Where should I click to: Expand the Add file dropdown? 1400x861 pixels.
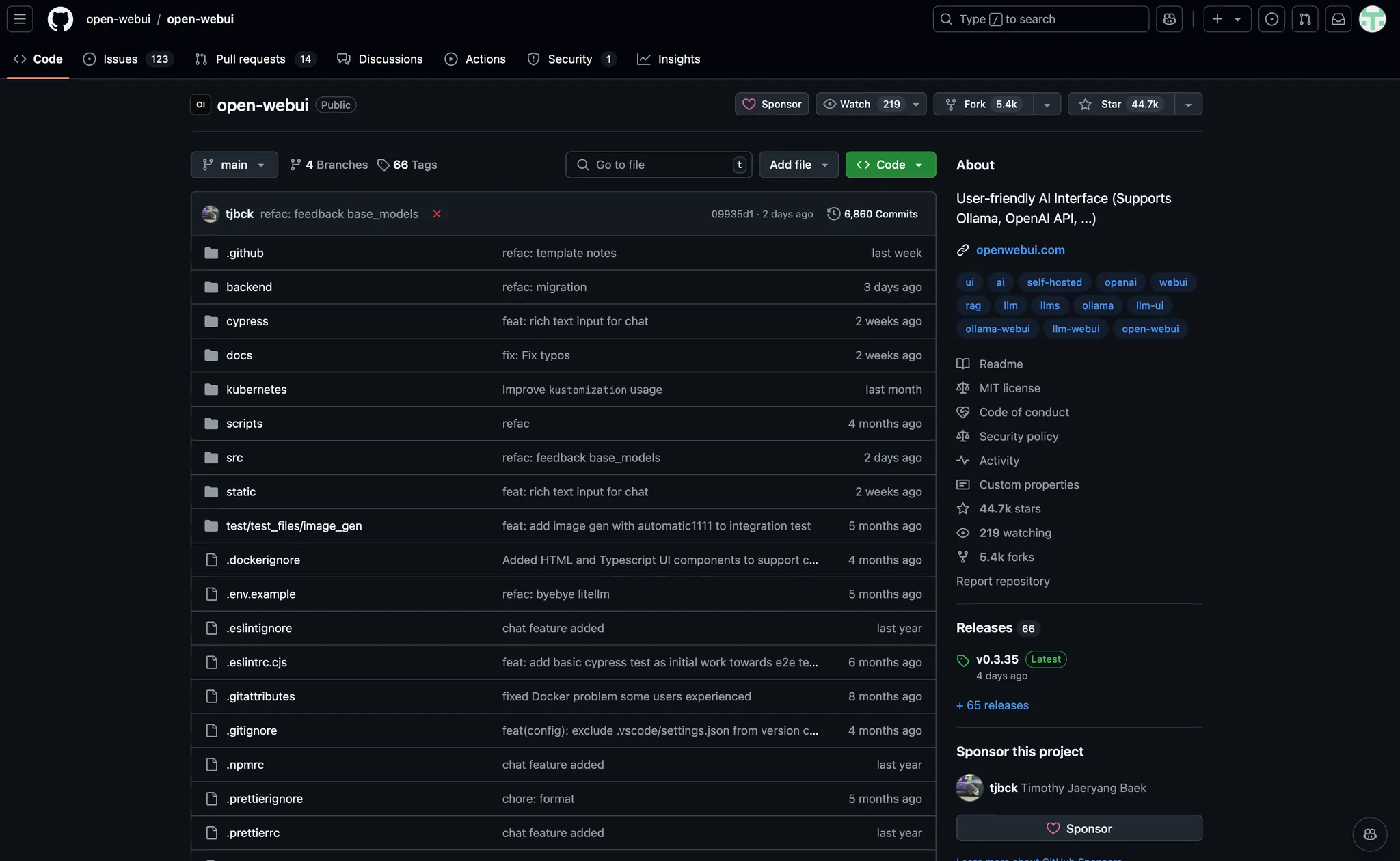798,165
